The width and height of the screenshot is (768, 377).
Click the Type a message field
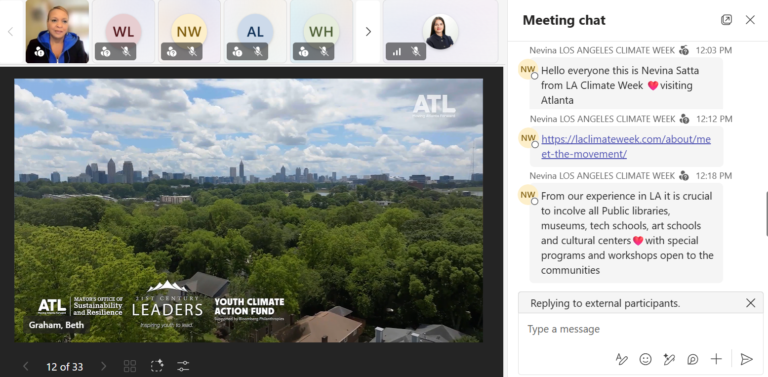tap(641, 329)
